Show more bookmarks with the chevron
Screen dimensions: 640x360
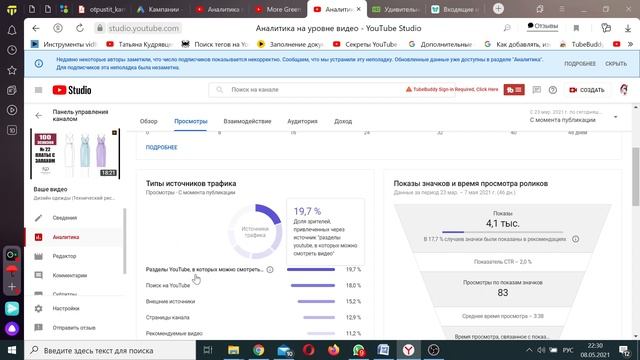[631, 44]
